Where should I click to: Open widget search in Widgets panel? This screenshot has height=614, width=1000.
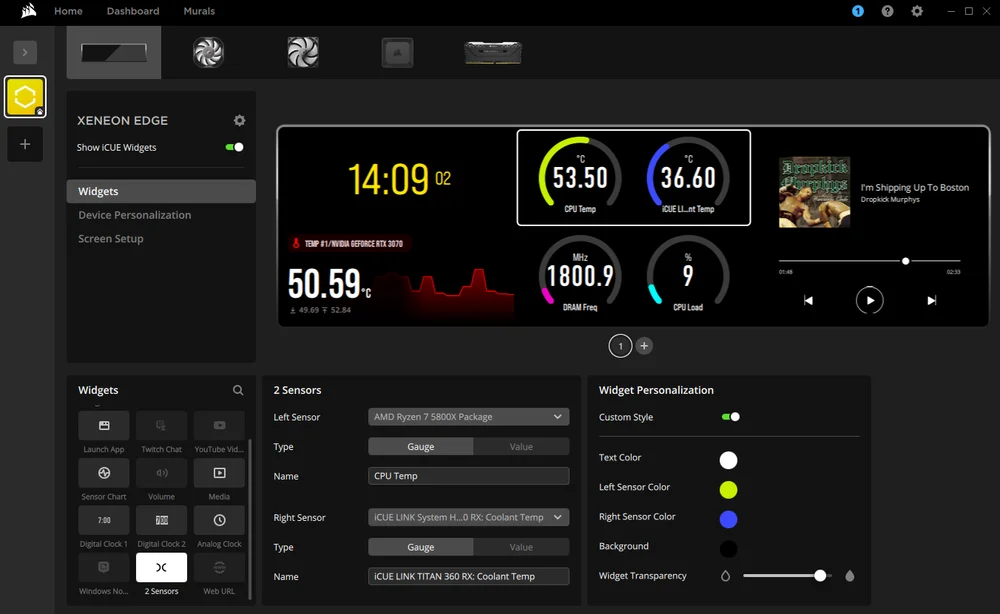point(238,390)
